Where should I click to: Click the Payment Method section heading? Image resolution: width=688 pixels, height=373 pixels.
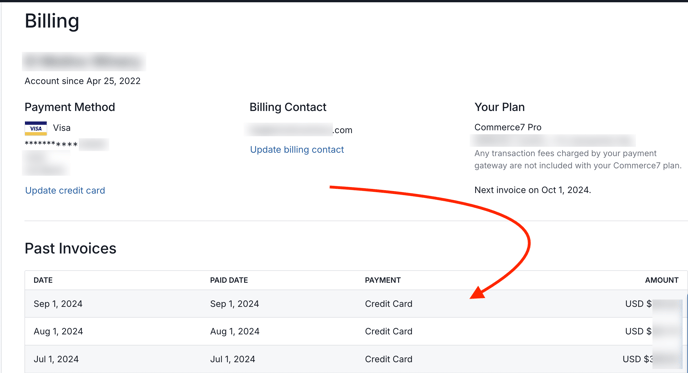click(70, 107)
